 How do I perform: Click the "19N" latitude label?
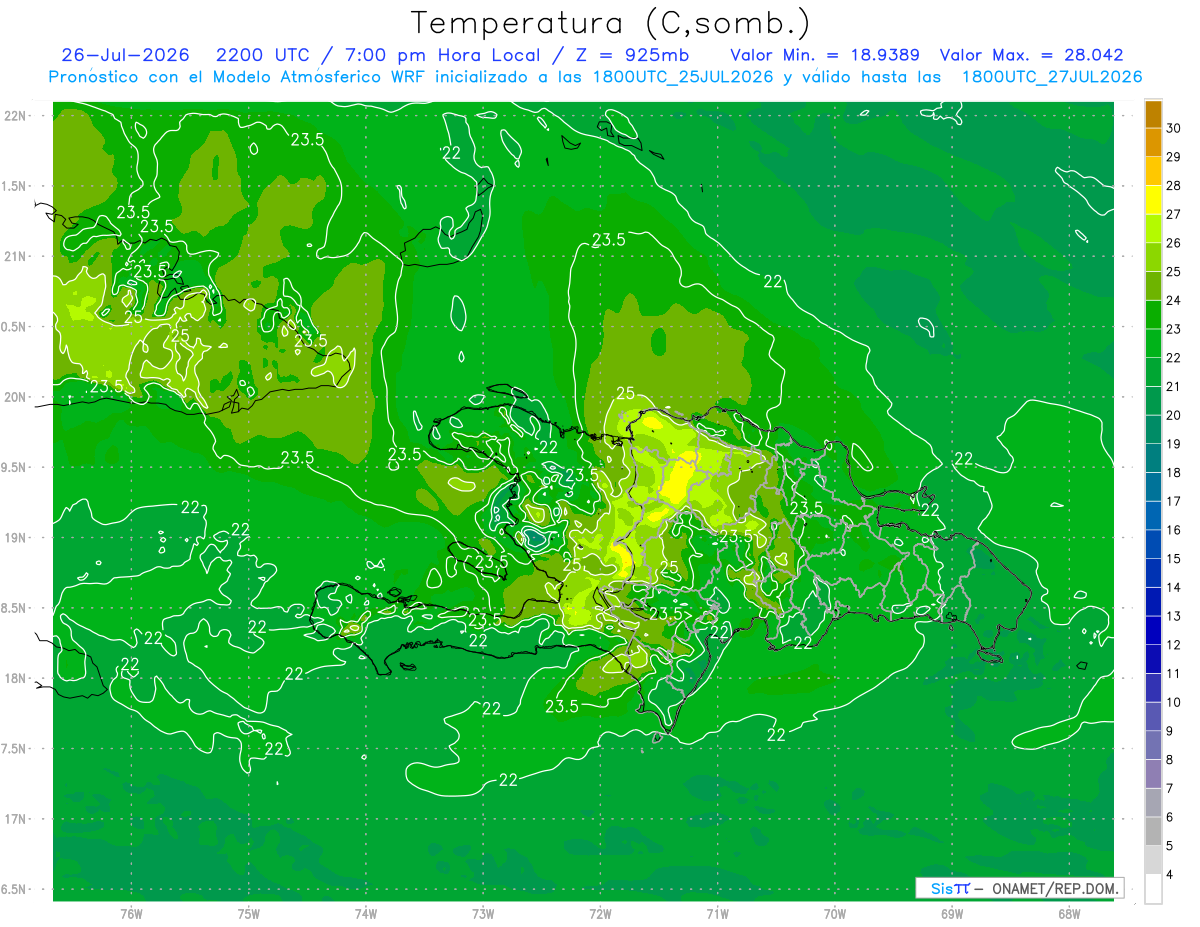pos(15,538)
